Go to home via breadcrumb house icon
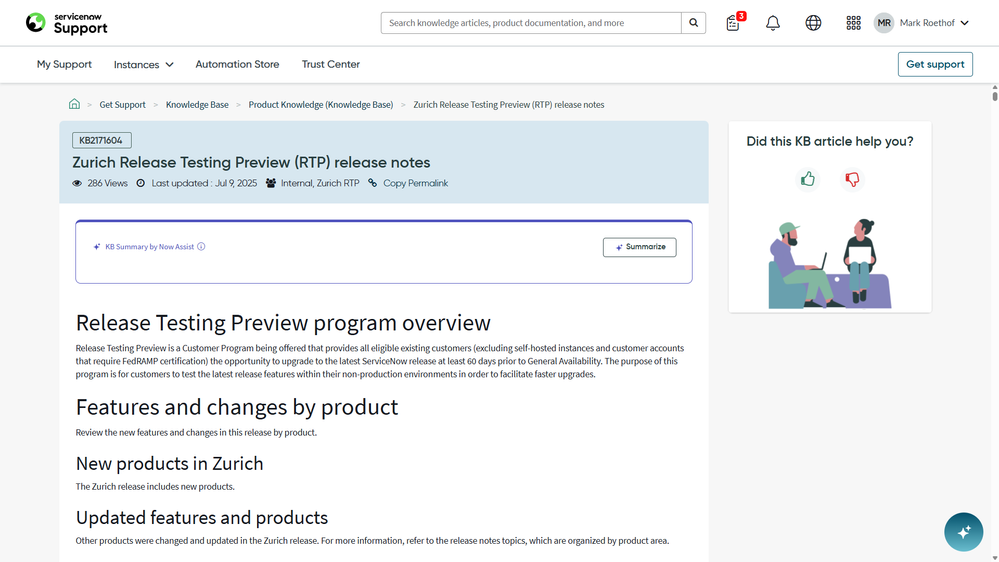This screenshot has height=562, width=999. pos(75,104)
